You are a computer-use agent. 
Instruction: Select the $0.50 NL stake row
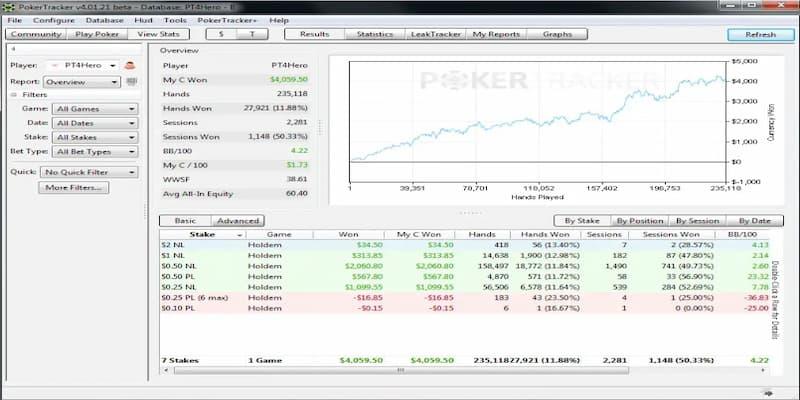[x=464, y=266]
